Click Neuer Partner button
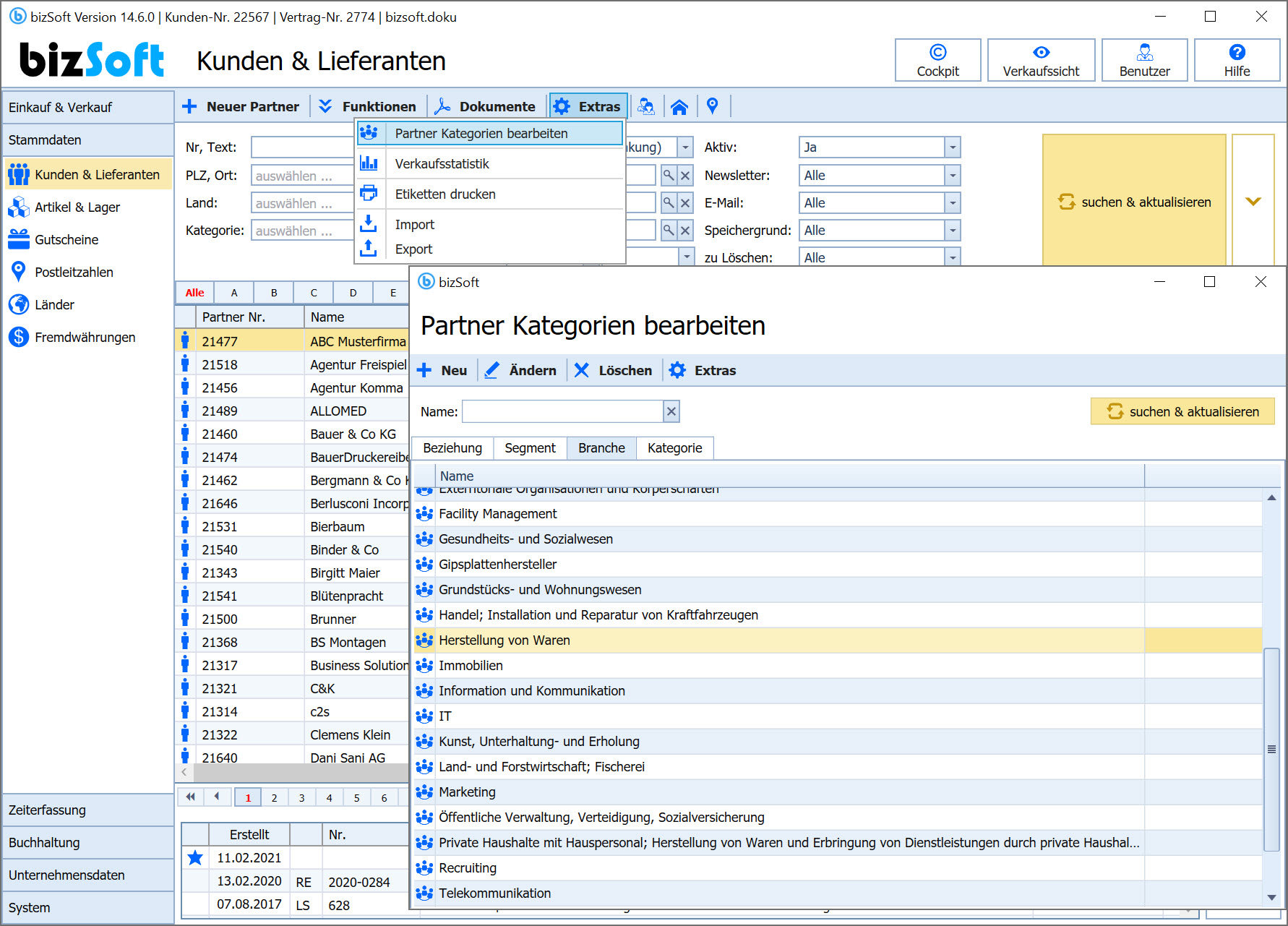The image size is (1288, 926). (x=241, y=107)
